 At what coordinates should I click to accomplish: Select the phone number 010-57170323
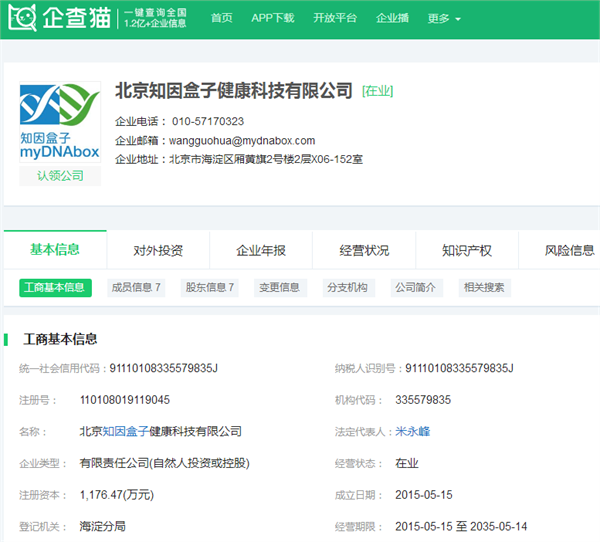point(208,121)
